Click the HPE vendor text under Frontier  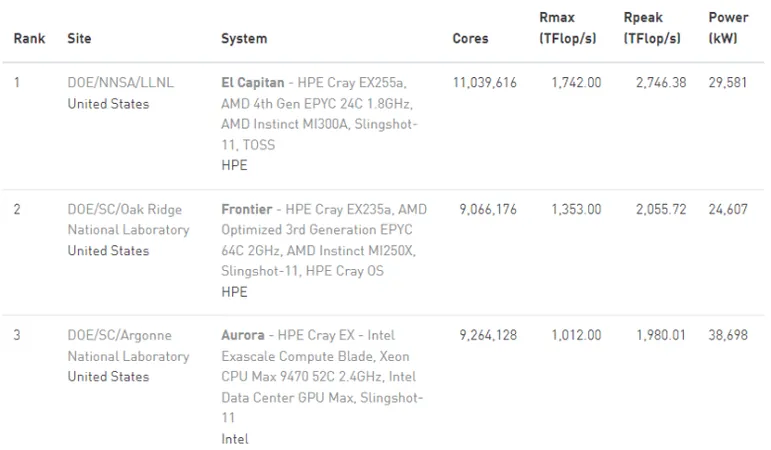pyautogui.click(x=234, y=292)
